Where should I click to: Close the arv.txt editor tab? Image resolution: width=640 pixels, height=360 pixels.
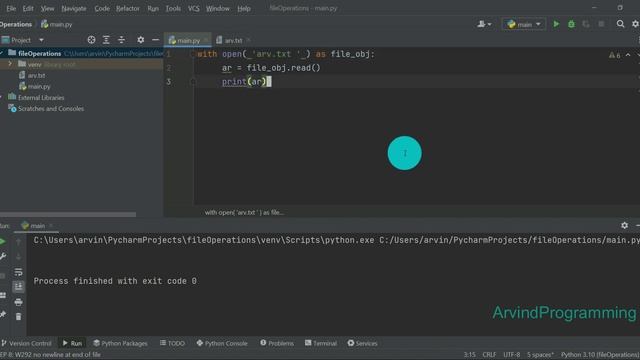click(x=248, y=40)
